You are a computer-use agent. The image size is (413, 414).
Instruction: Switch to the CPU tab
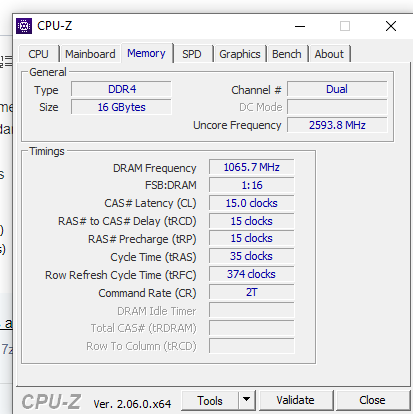(39, 54)
